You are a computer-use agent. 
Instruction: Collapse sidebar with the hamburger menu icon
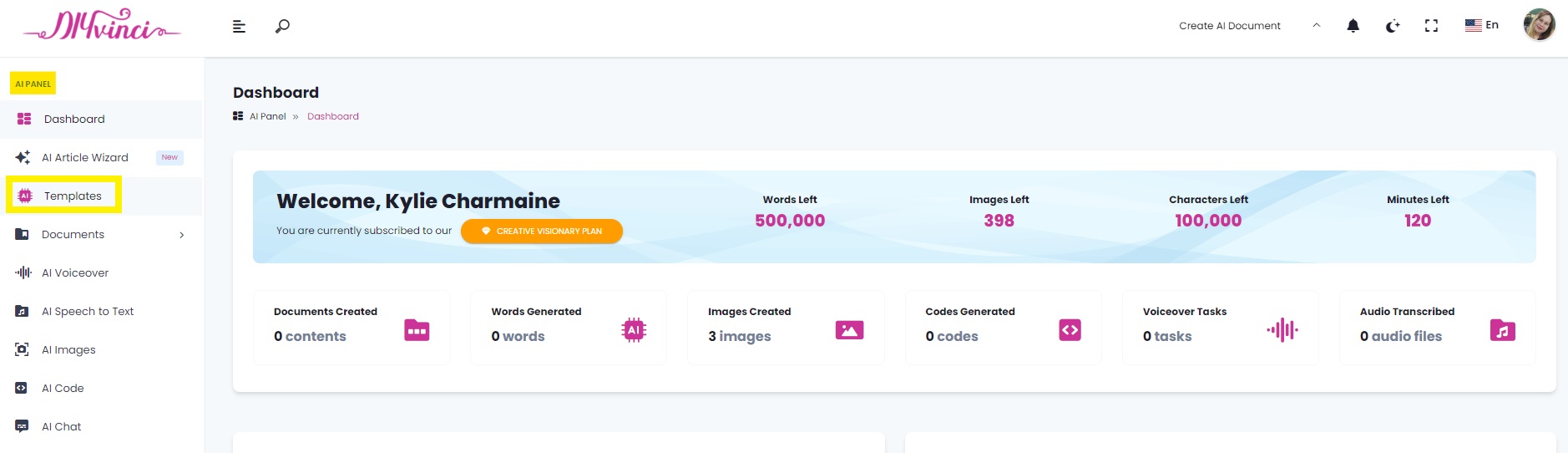(x=239, y=26)
